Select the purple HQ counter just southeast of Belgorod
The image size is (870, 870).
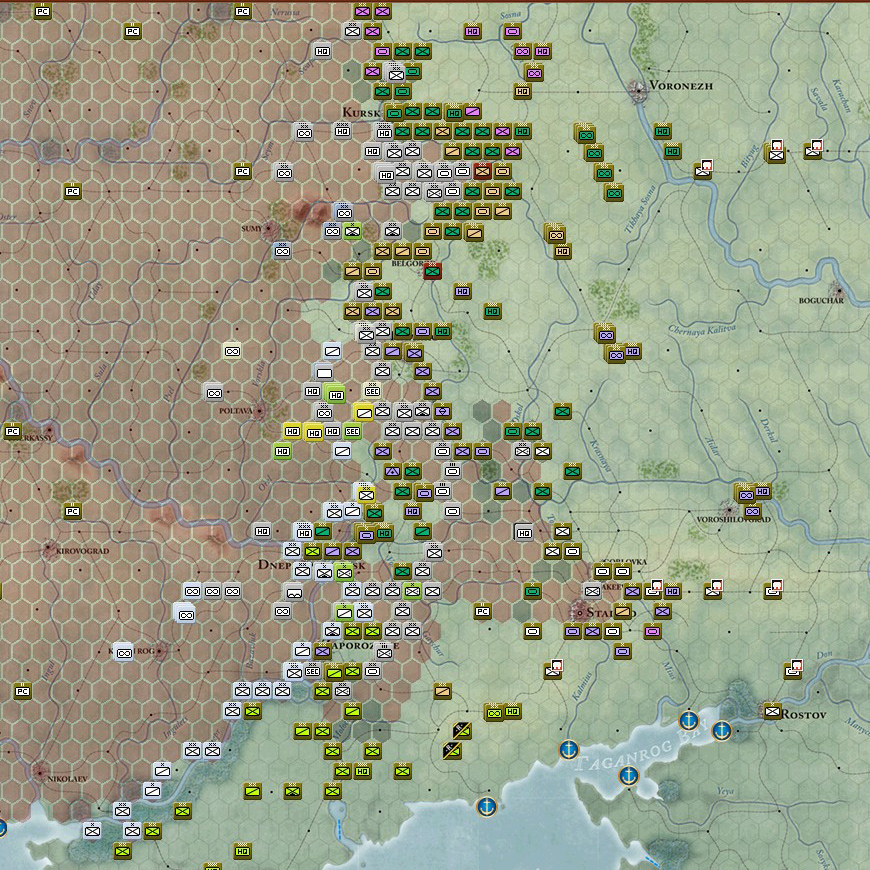click(x=462, y=291)
